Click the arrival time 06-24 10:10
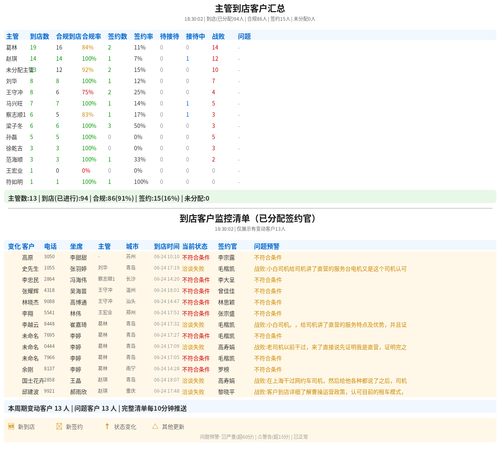 click(x=167, y=257)
